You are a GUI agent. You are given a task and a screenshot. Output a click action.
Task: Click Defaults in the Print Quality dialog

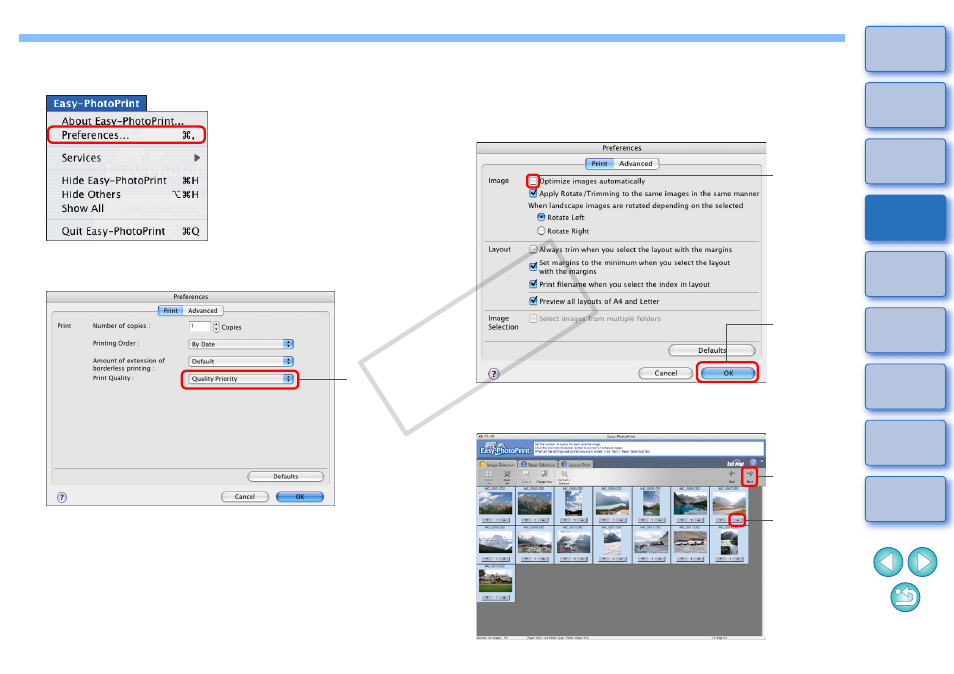tap(285, 476)
